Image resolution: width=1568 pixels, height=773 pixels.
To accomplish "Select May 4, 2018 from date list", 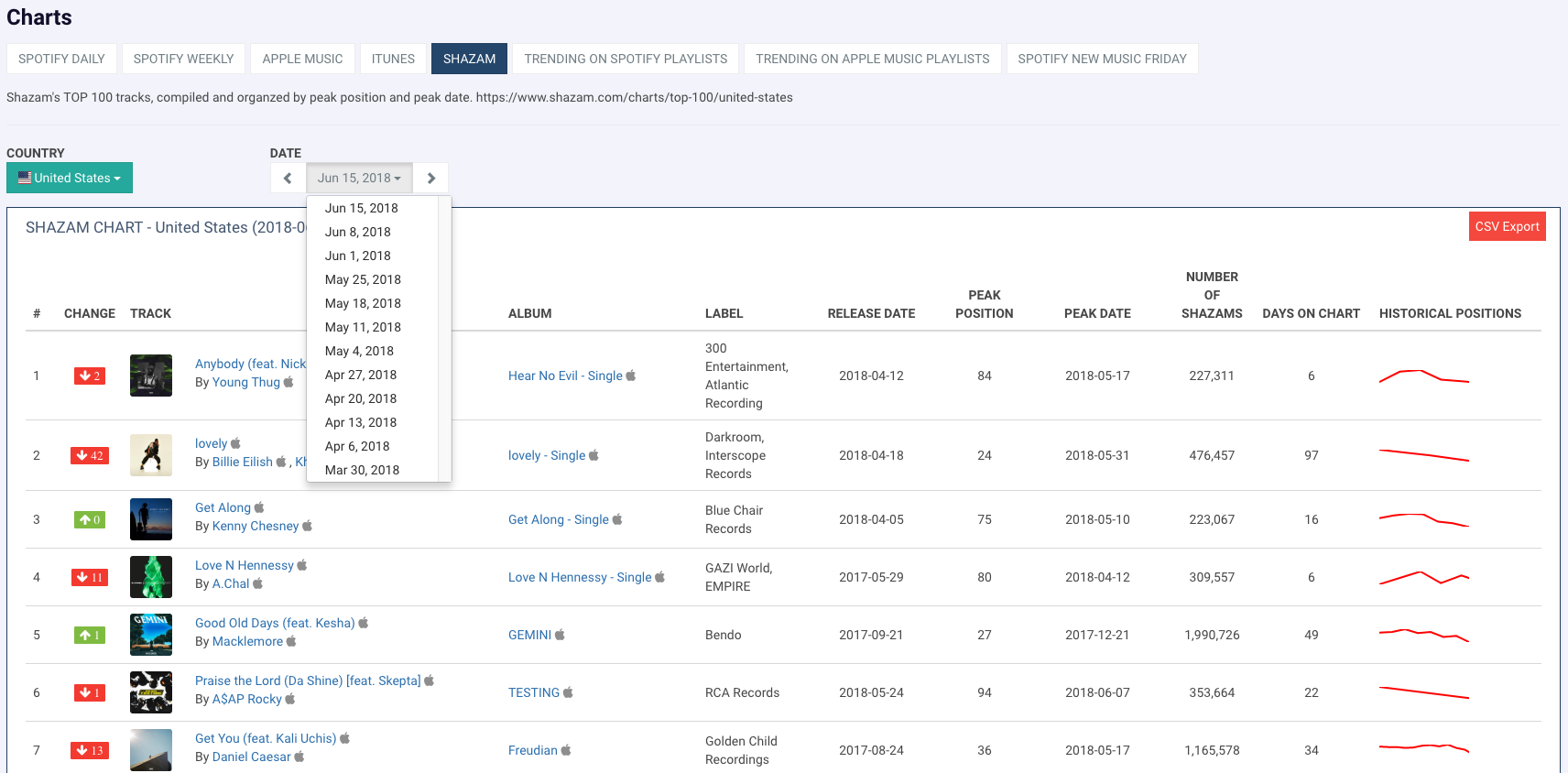I will tap(359, 351).
